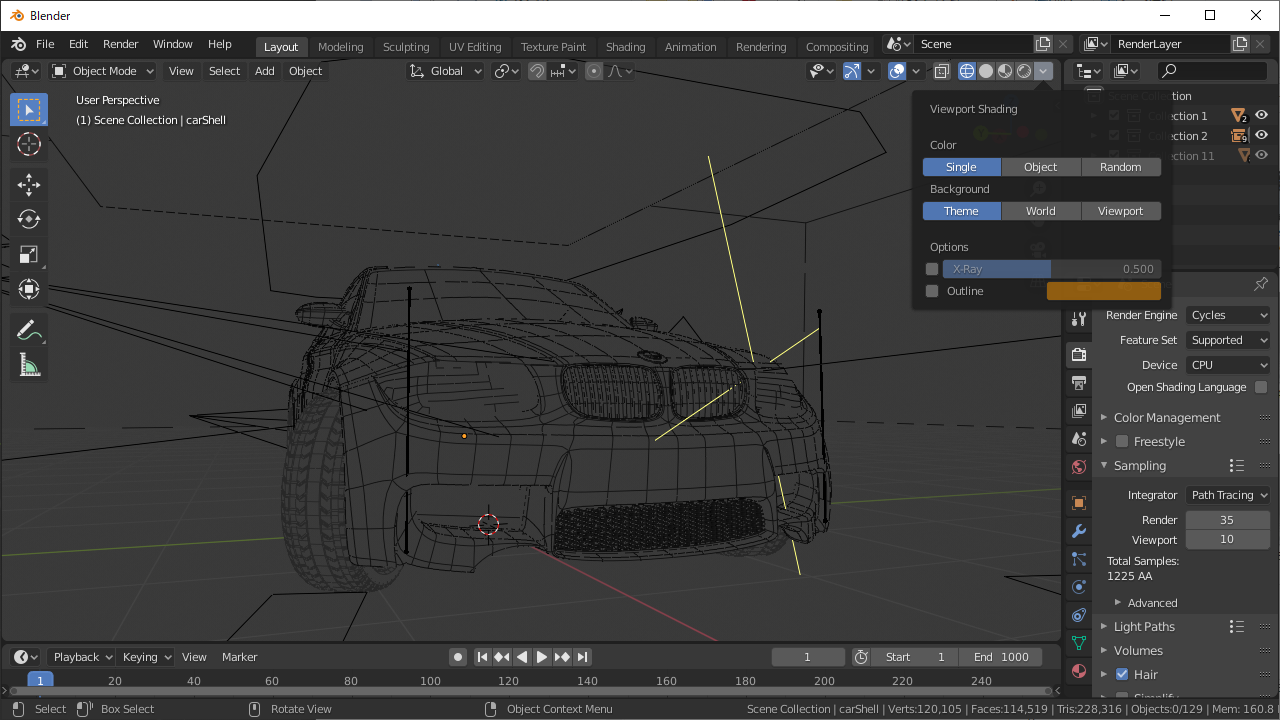This screenshot has width=1280, height=720.
Task: Select the 3D Cursor tool
Action: coord(29,144)
